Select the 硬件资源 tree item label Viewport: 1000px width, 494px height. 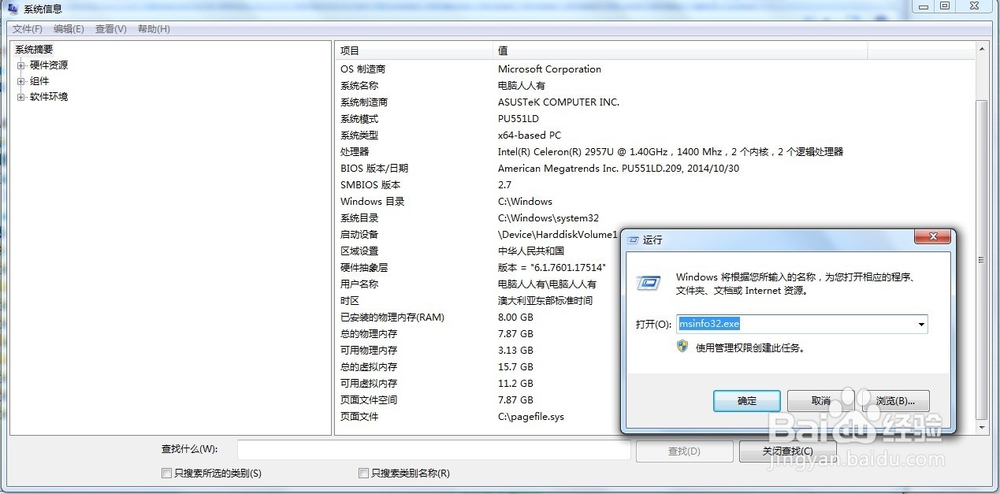pos(49,65)
